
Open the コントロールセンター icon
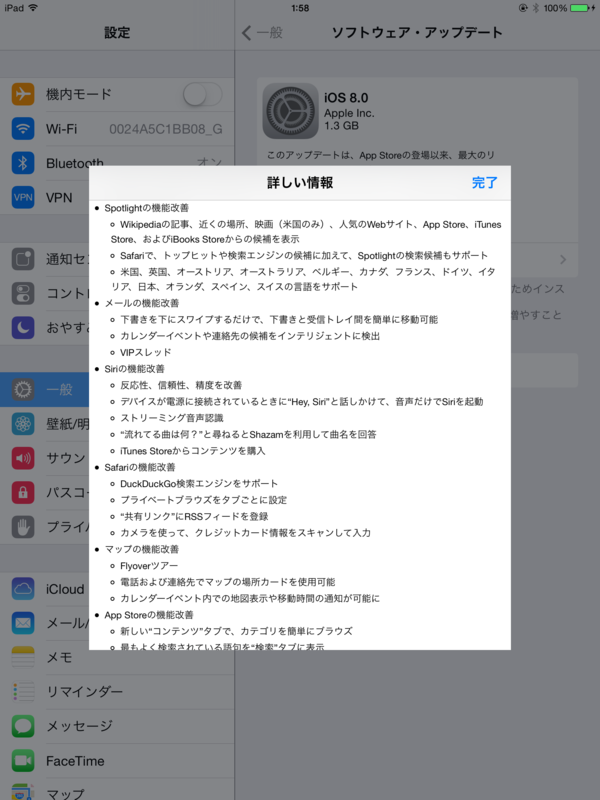[x=23, y=293]
